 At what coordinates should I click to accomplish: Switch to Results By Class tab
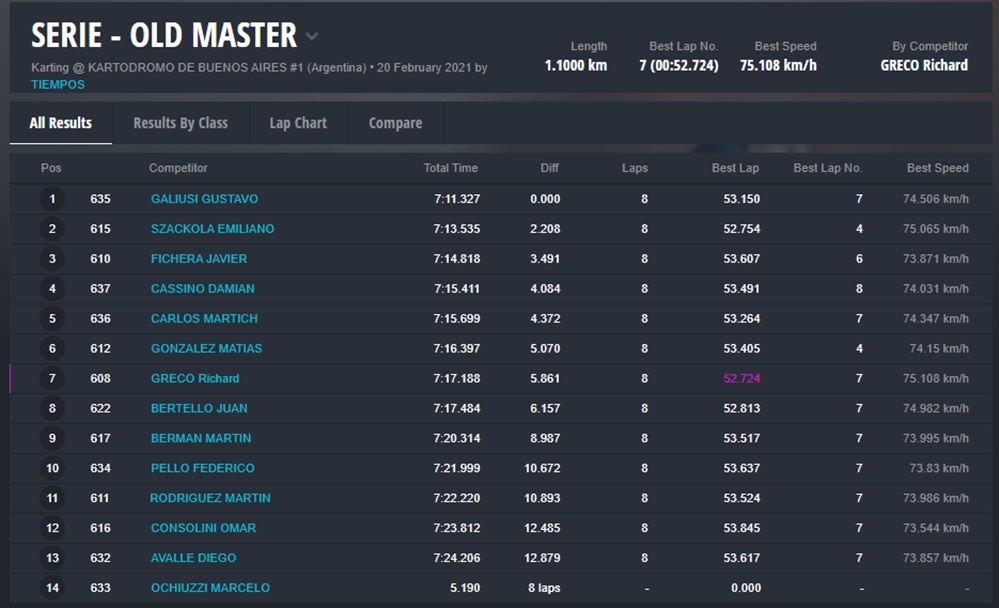[180, 123]
